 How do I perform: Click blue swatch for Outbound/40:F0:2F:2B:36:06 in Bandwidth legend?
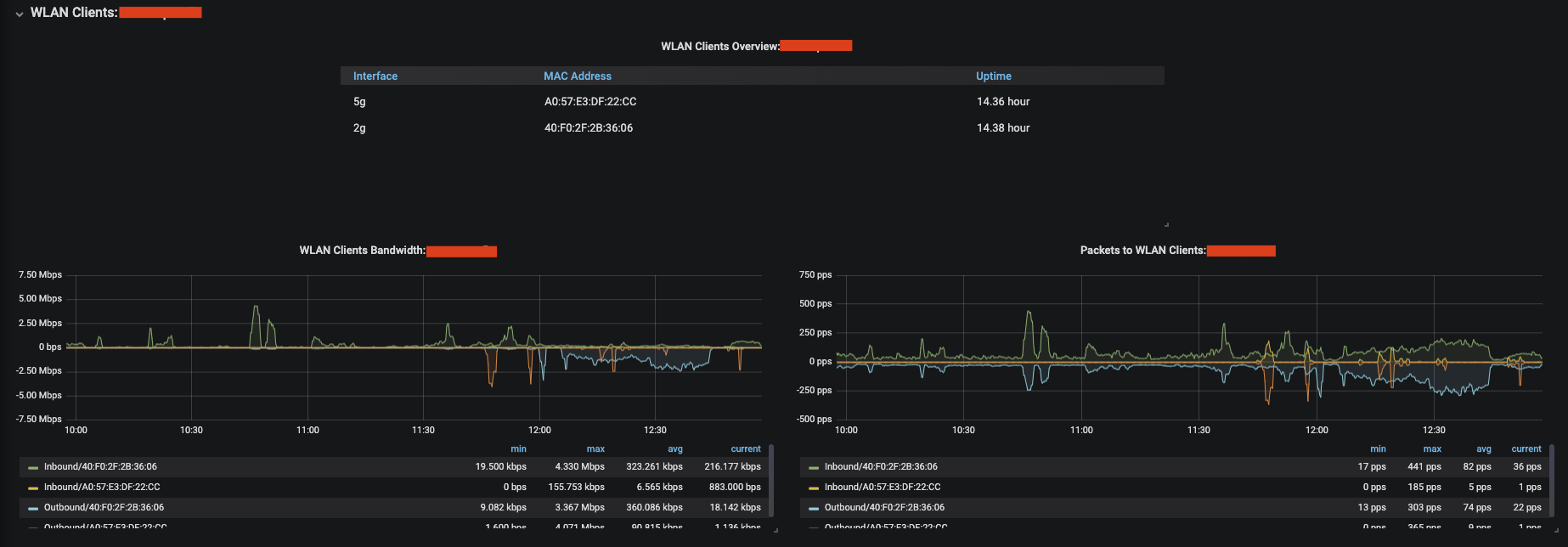pos(33,508)
